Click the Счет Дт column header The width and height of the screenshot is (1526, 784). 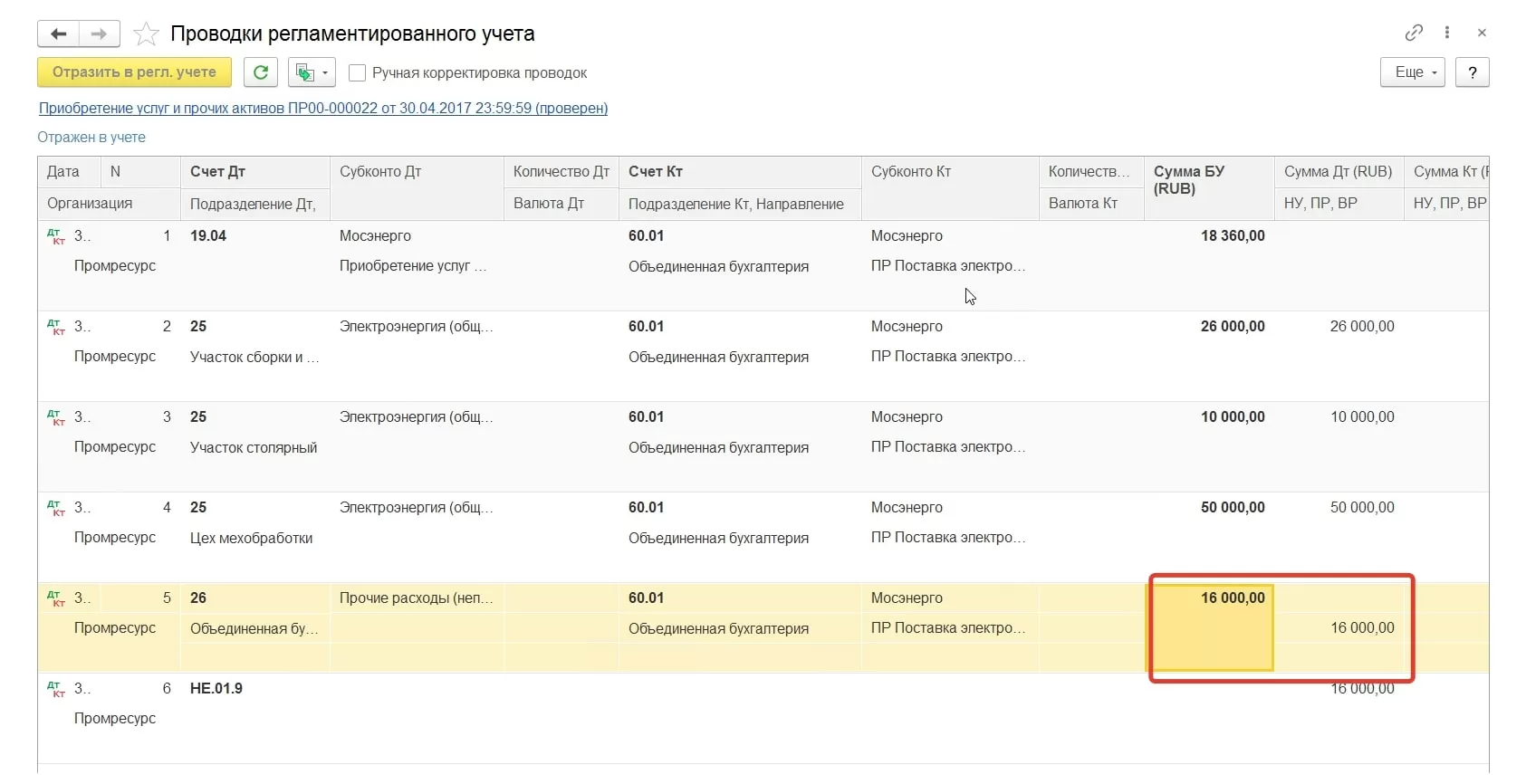(217, 172)
